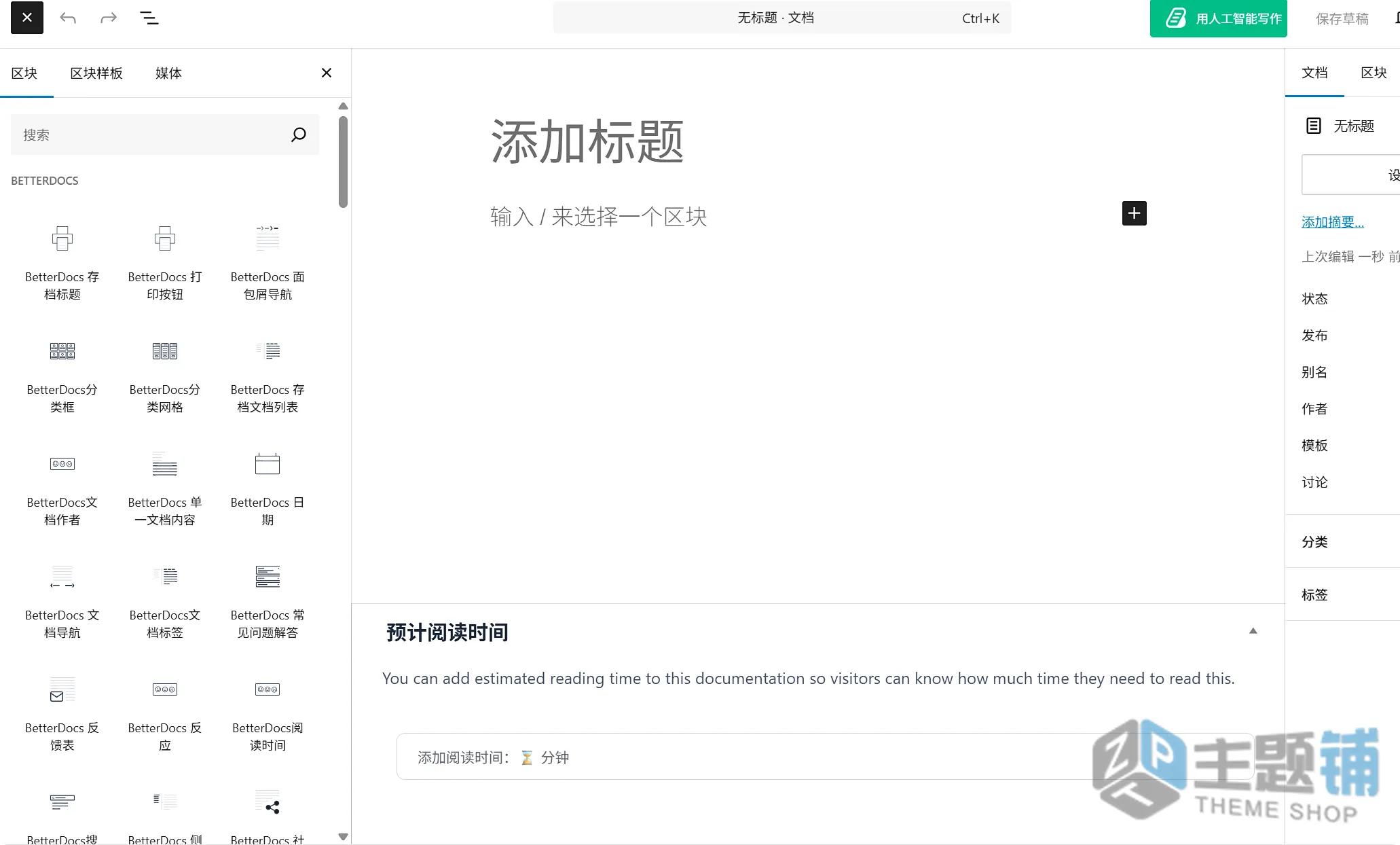1400x845 pixels.
Task: Redo the last undone change
Action: [109, 18]
